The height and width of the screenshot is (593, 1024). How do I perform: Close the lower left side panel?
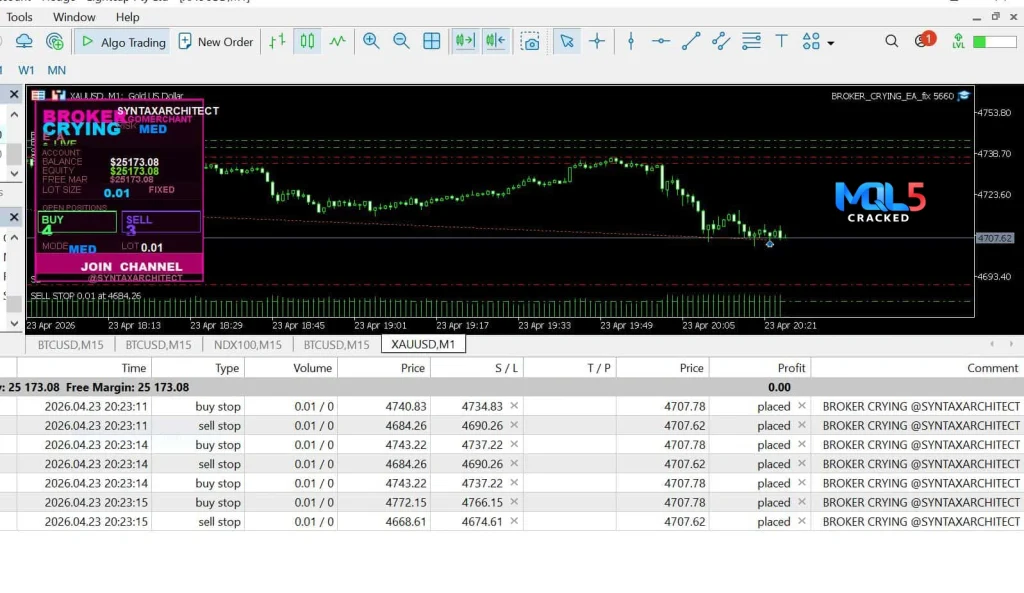coord(14,217)
